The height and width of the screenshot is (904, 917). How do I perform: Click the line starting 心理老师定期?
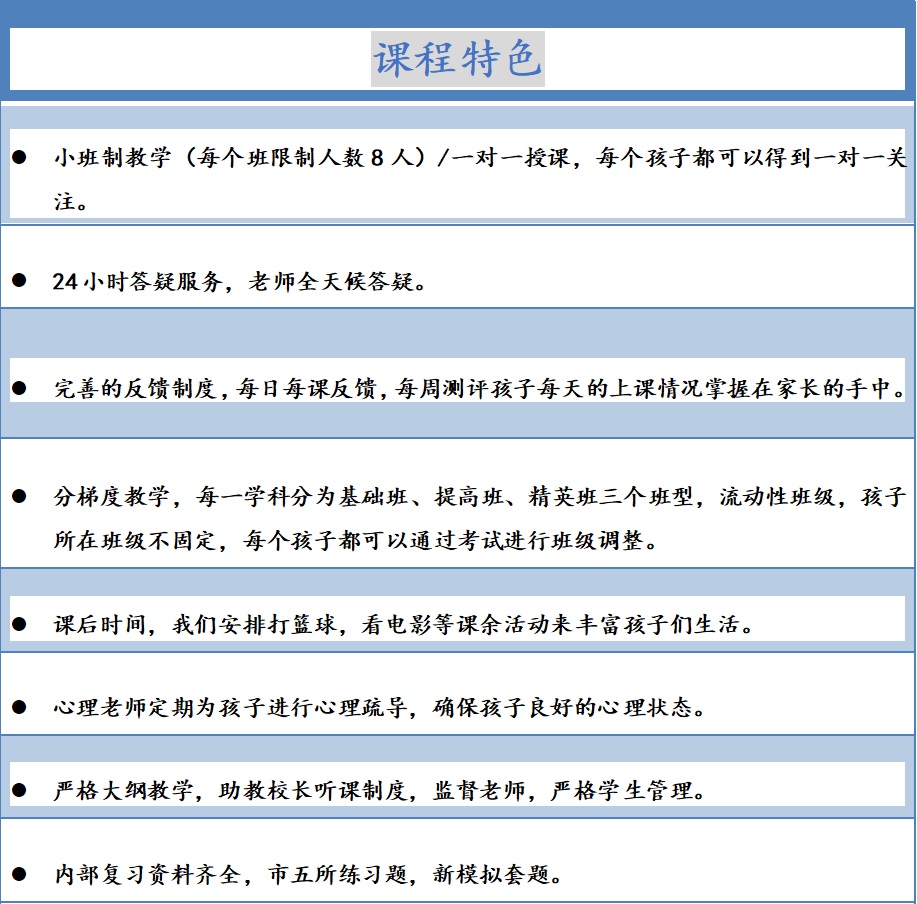pyautogui.click(x=380, y=708)
